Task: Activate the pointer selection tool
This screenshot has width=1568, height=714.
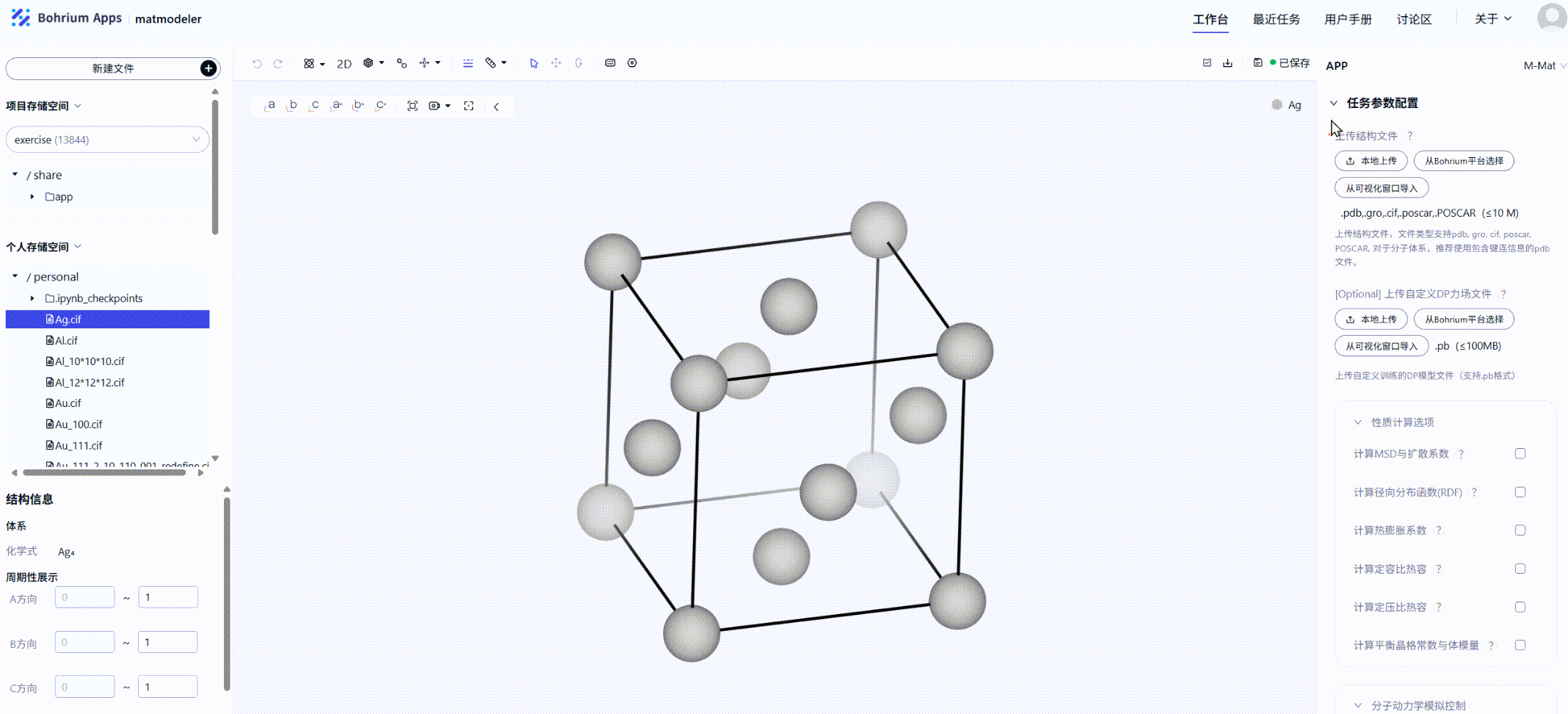Action: pyautogui.click(x=534, y=63)
